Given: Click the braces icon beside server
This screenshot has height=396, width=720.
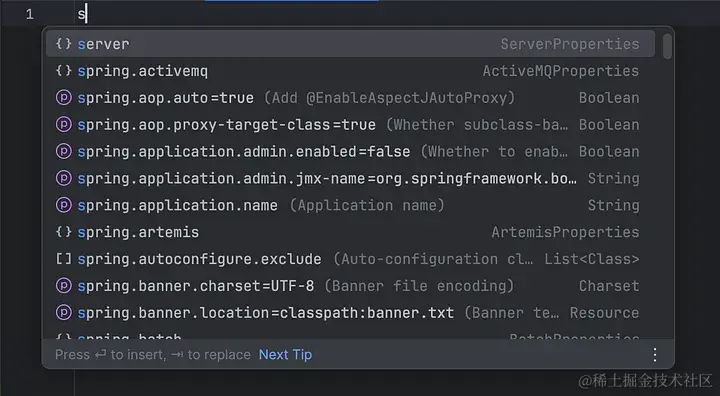Looking at the screenshot, I should click(63, 44).
